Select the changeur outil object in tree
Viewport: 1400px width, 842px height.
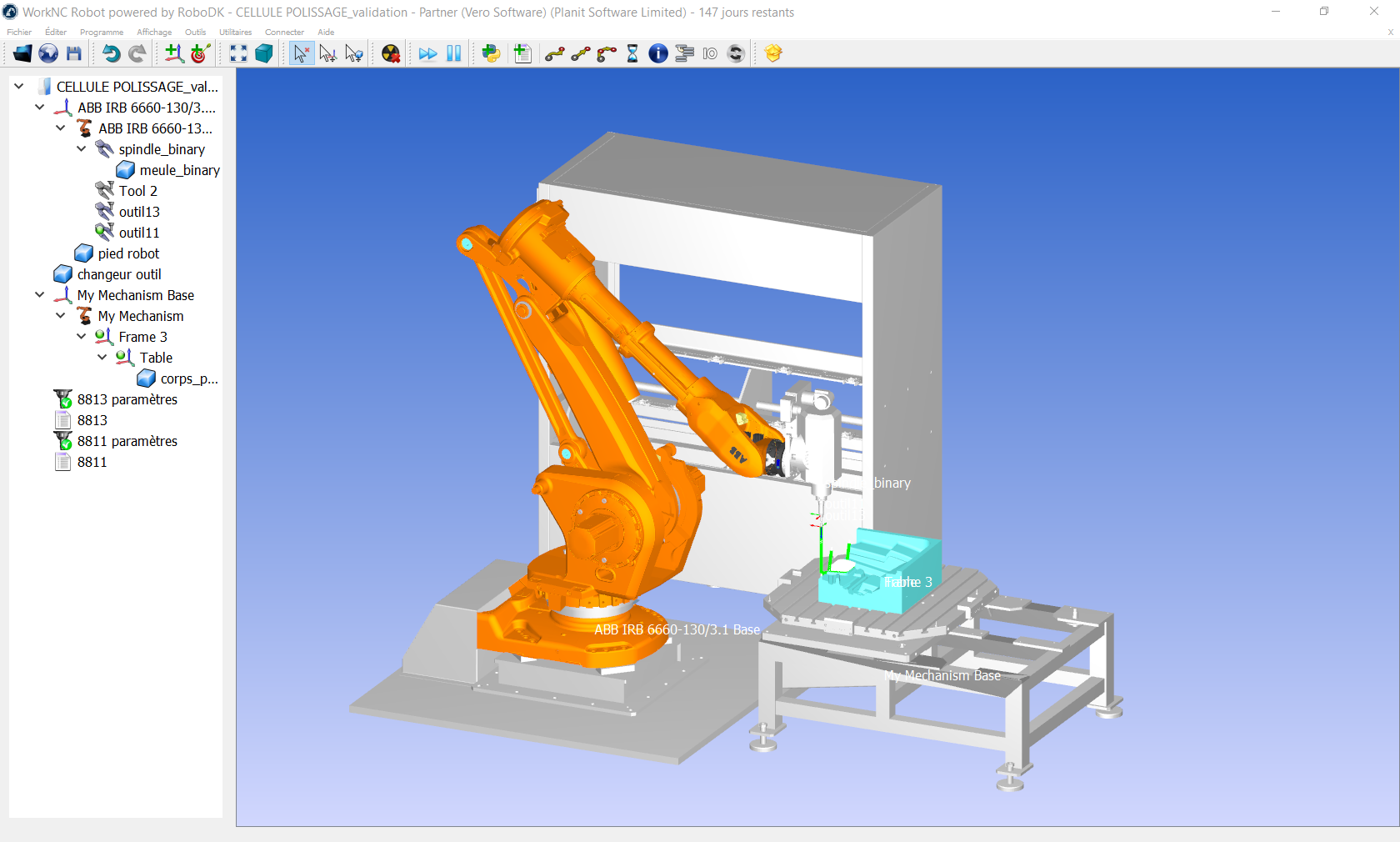tap(119, 274)
